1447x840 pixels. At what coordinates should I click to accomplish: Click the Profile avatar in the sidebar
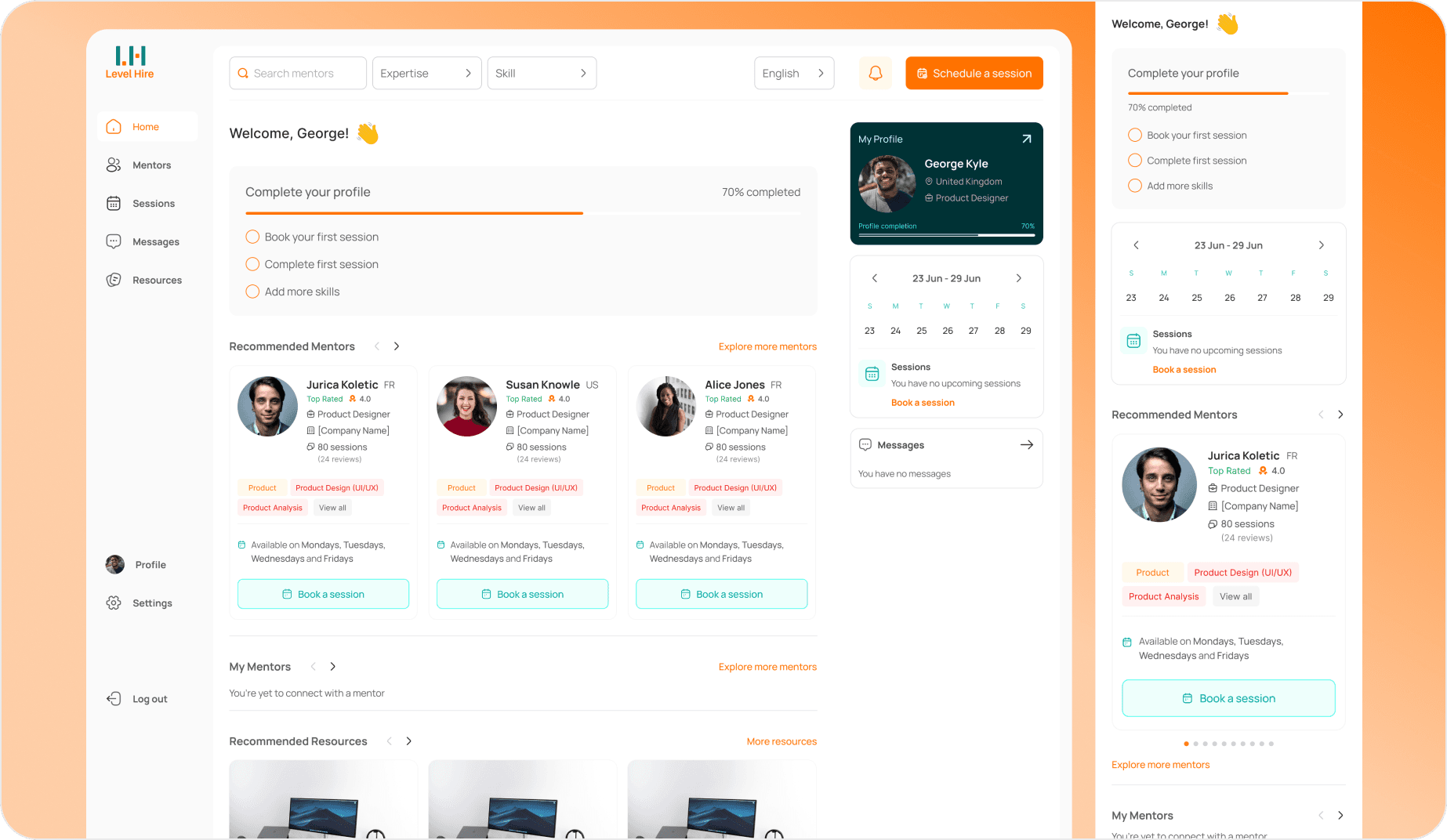pyautogui.click(x=115, y=565)
